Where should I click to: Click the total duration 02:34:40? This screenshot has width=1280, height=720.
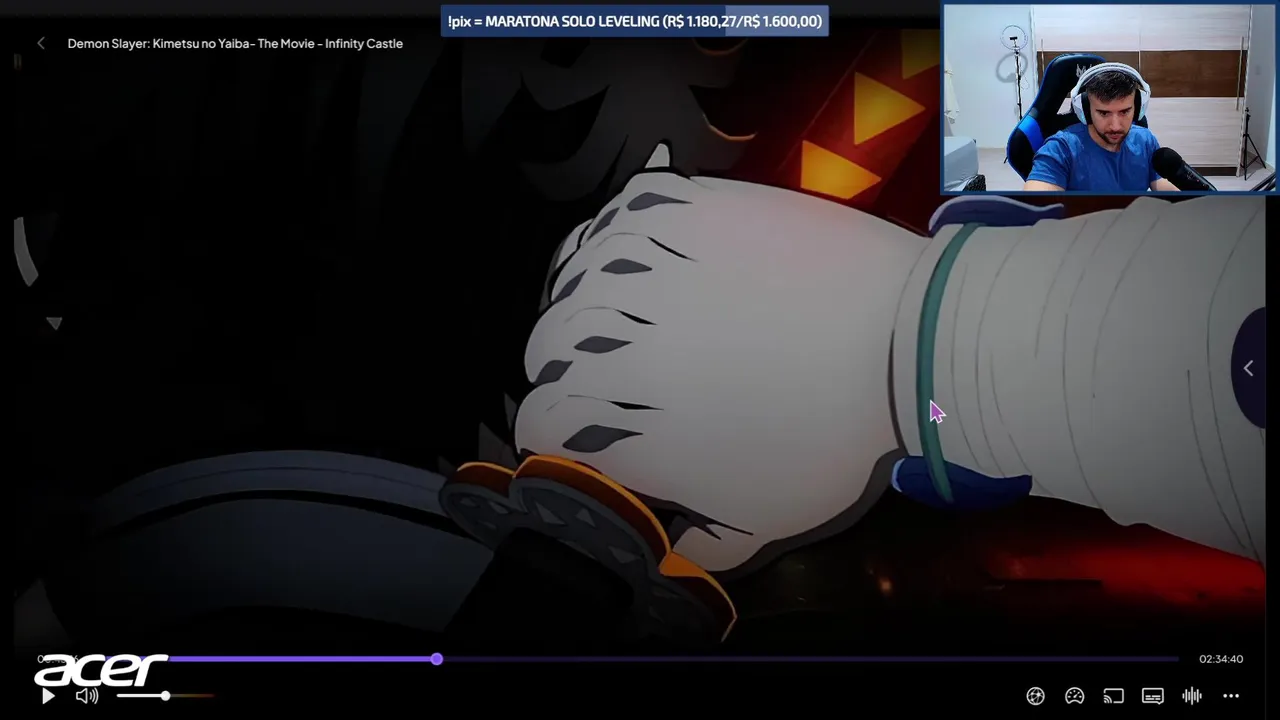click(1221, 659)
